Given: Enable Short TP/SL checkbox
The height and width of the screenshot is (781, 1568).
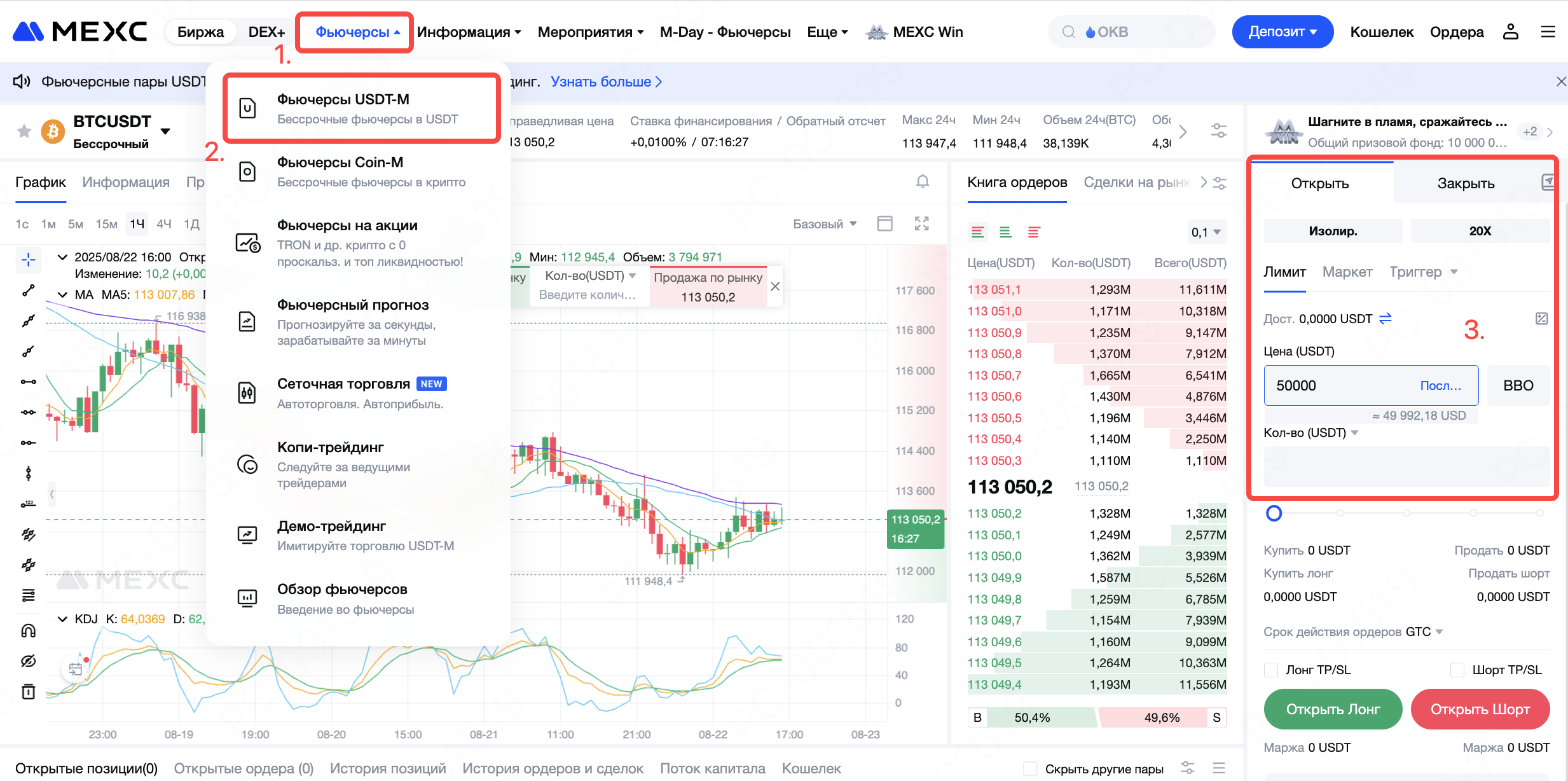Looking at the screenshot, I should (1457, 670).
